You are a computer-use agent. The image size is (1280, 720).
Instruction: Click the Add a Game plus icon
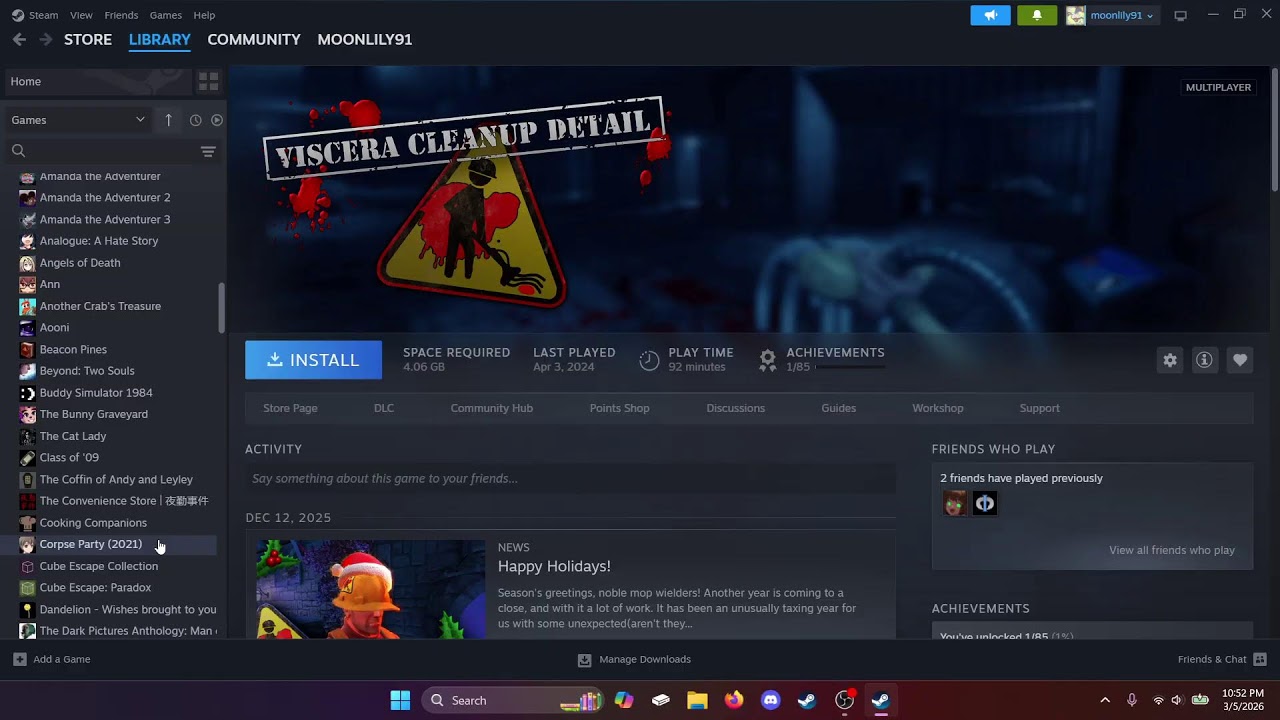point(19,659)
